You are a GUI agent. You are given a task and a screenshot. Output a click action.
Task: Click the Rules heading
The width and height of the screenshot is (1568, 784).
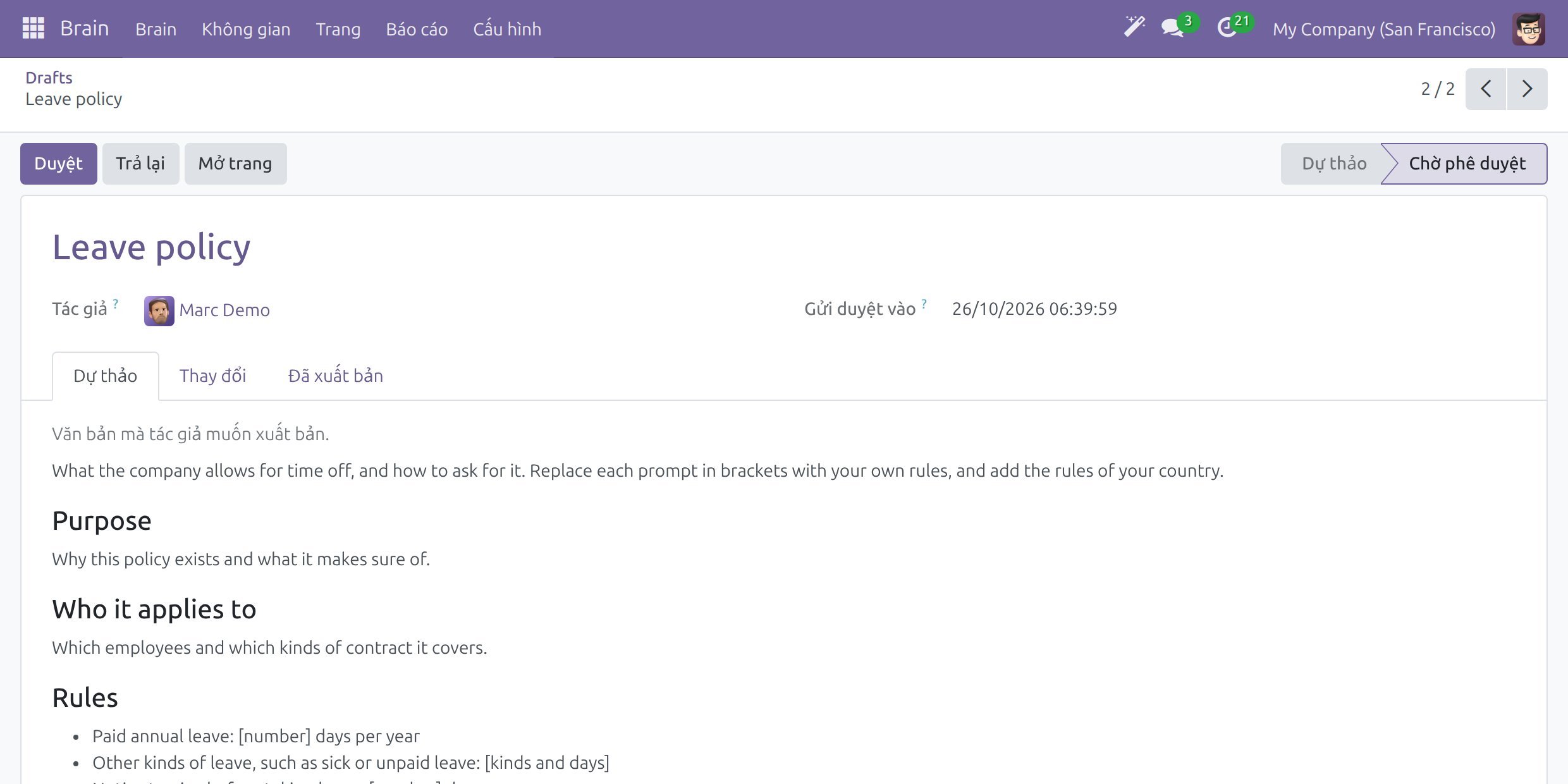[x=85, y=698]
